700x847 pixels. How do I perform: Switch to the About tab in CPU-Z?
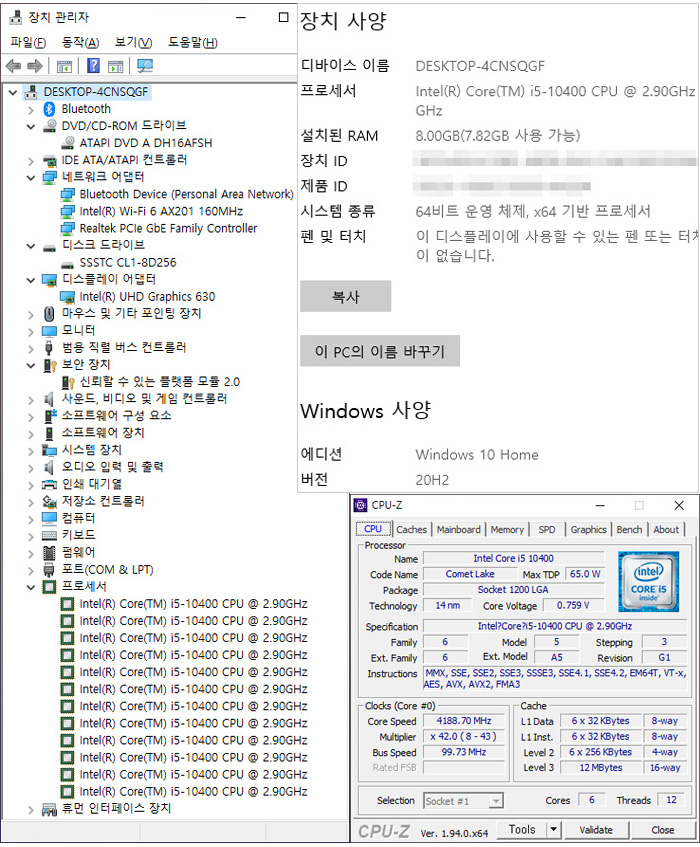tap(666, 529)
